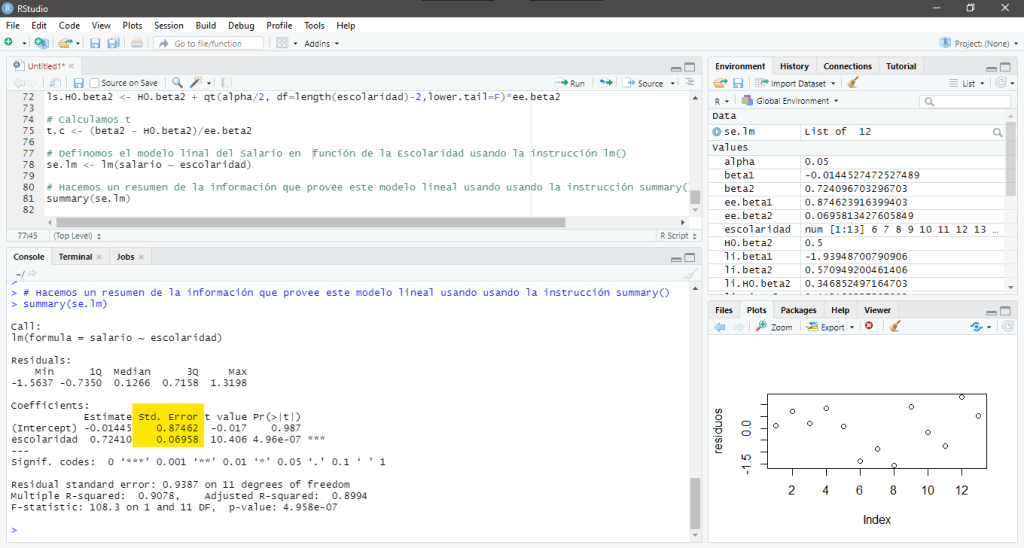Clear the console with the broom icon
The width and height of the screenshot is (1024, 548).
point(690,273)
